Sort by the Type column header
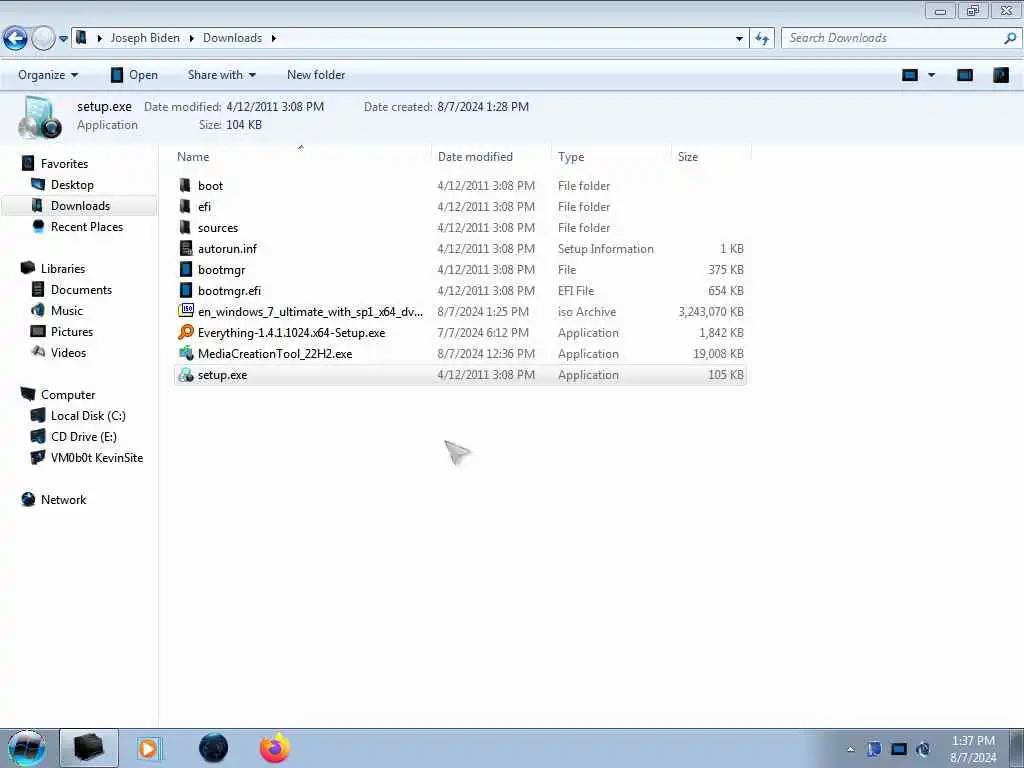 click(x=571, y=157)
